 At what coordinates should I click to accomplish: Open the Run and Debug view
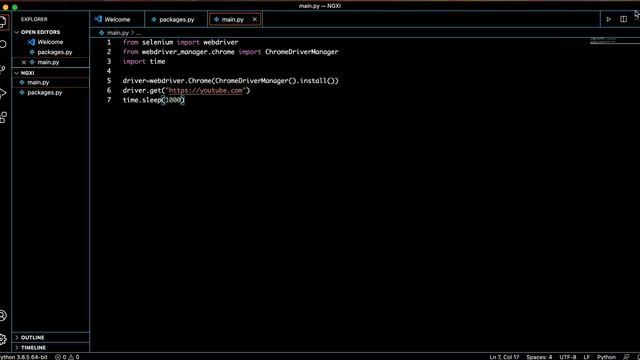[3, 93]
